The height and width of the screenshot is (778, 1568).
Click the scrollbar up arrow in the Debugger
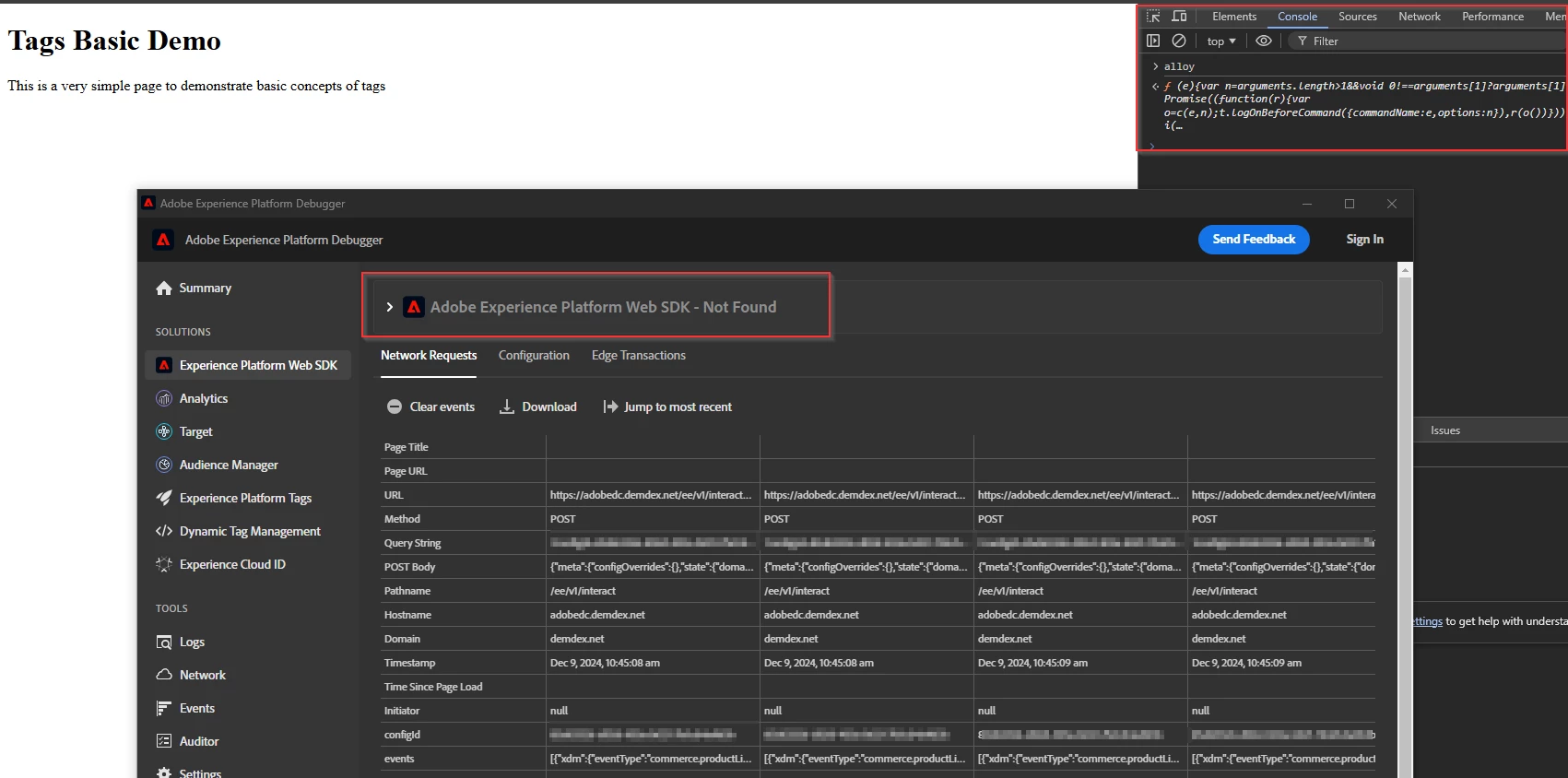pyautogui.click(x=1405, y=270)
